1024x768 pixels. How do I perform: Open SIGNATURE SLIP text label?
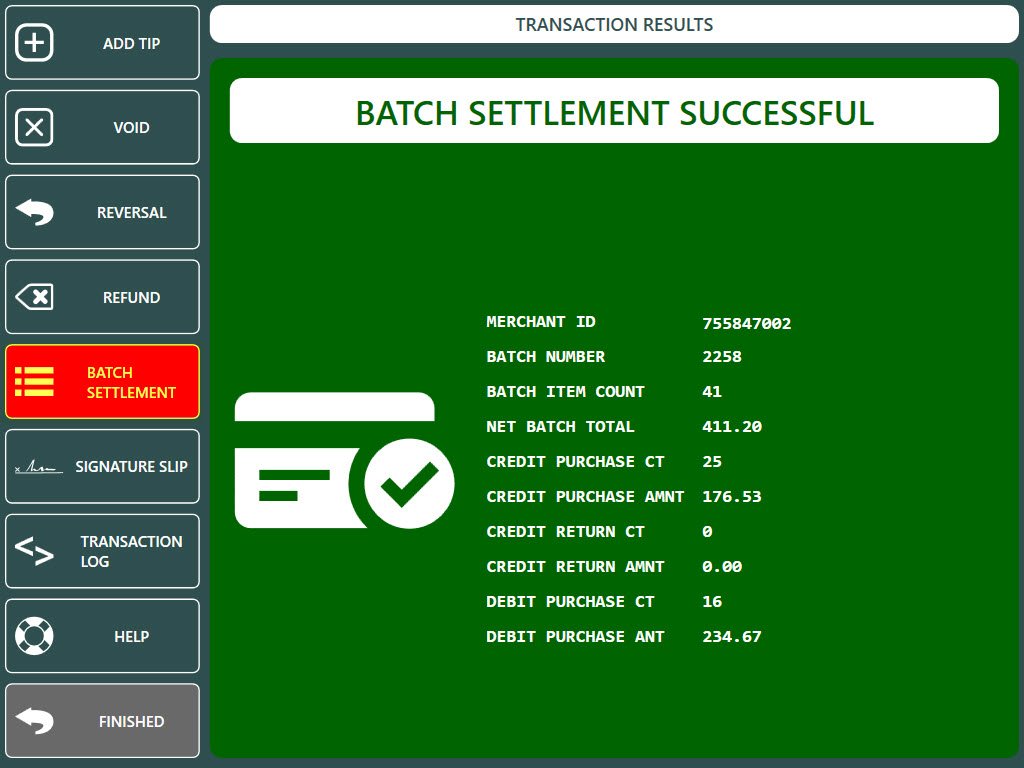131,467
